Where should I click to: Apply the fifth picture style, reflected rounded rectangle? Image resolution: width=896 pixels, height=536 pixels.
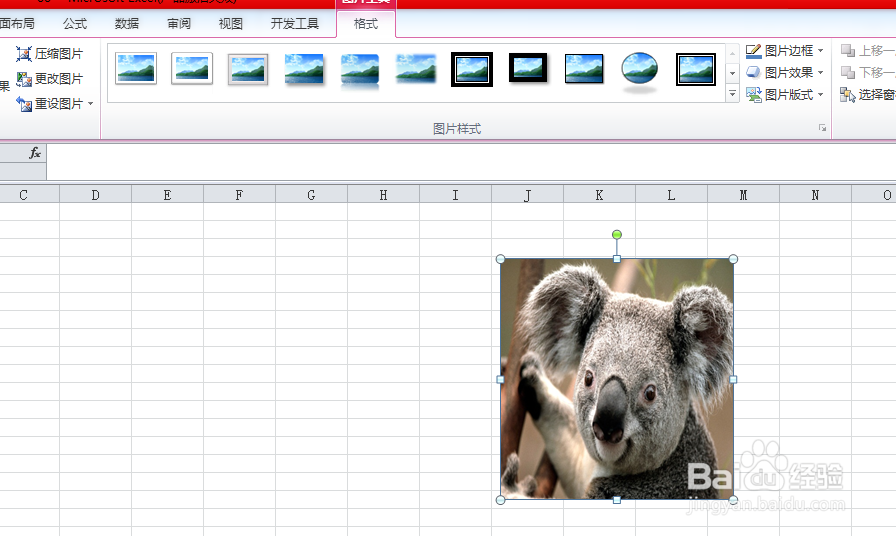coord(359,71)
